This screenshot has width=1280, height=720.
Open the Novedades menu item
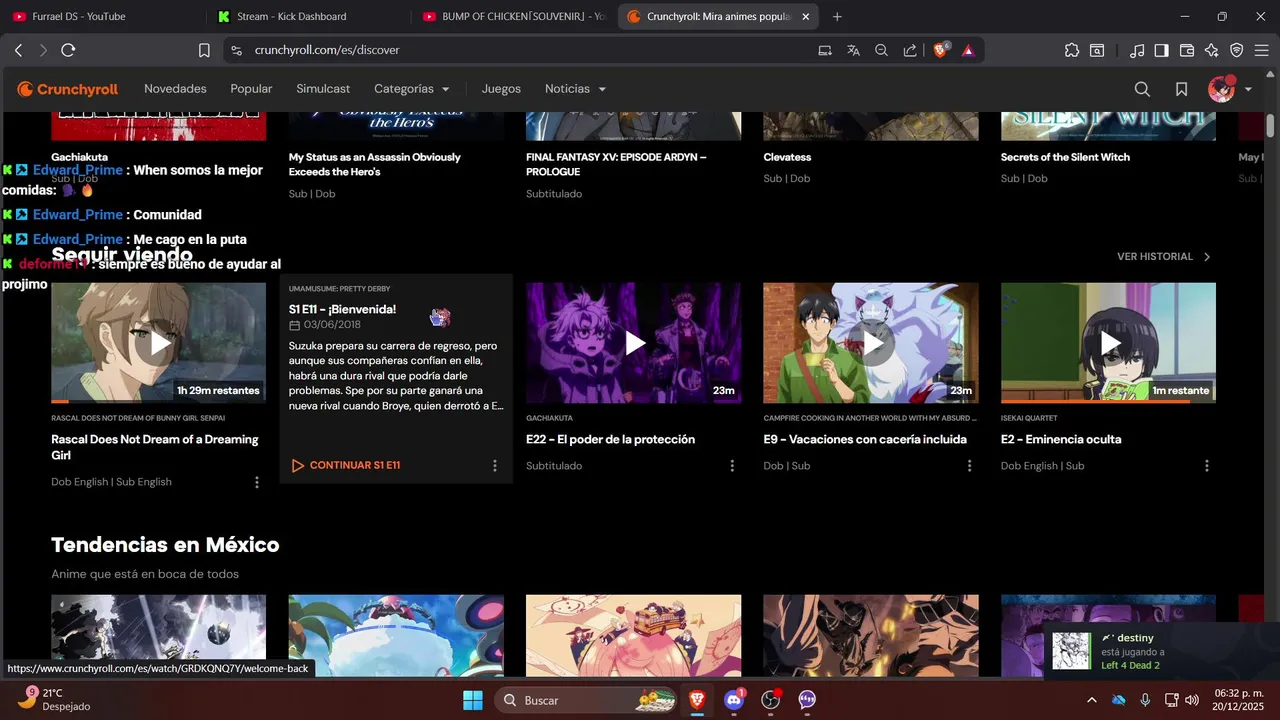175,89
